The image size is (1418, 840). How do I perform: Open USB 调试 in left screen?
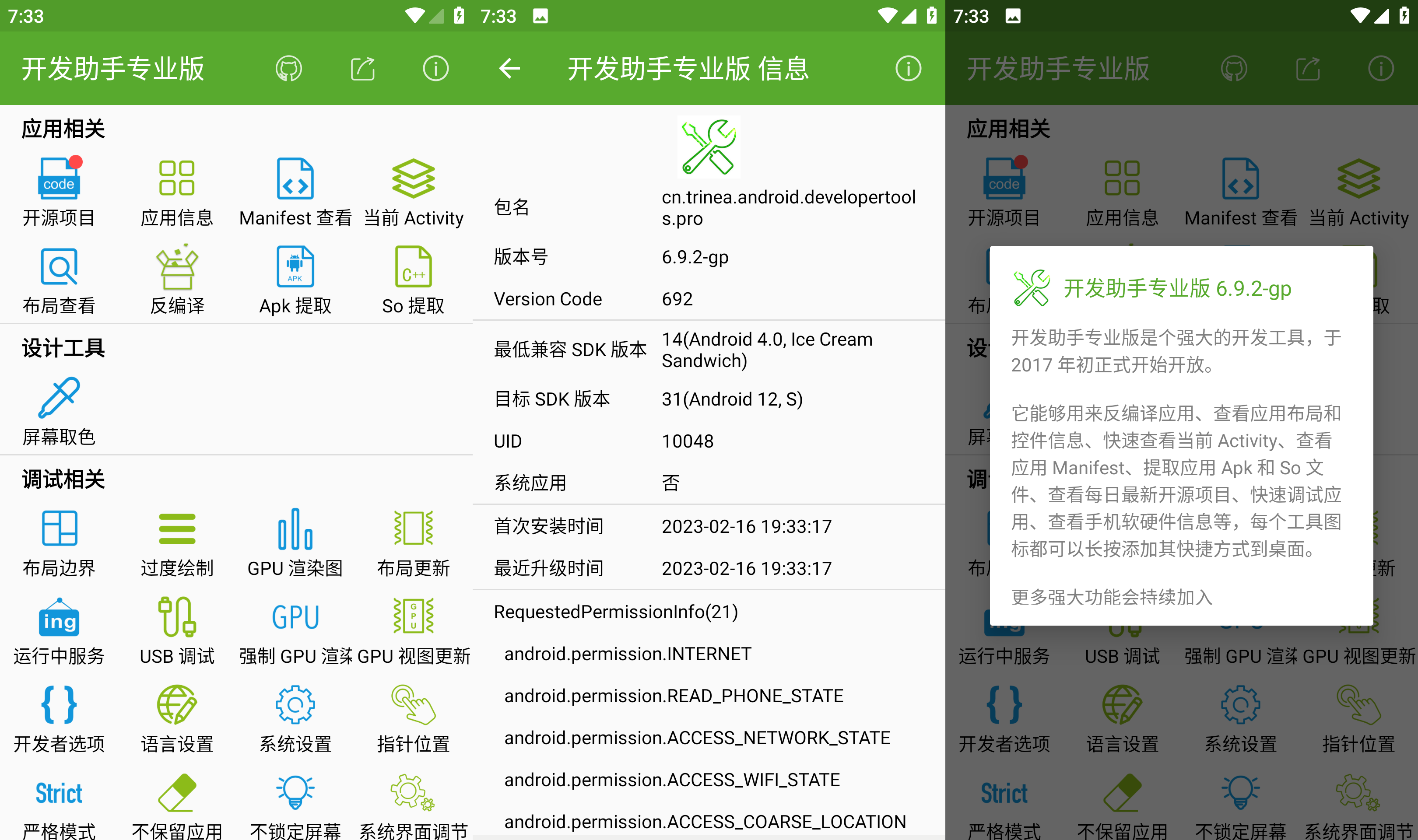point(177,631)
